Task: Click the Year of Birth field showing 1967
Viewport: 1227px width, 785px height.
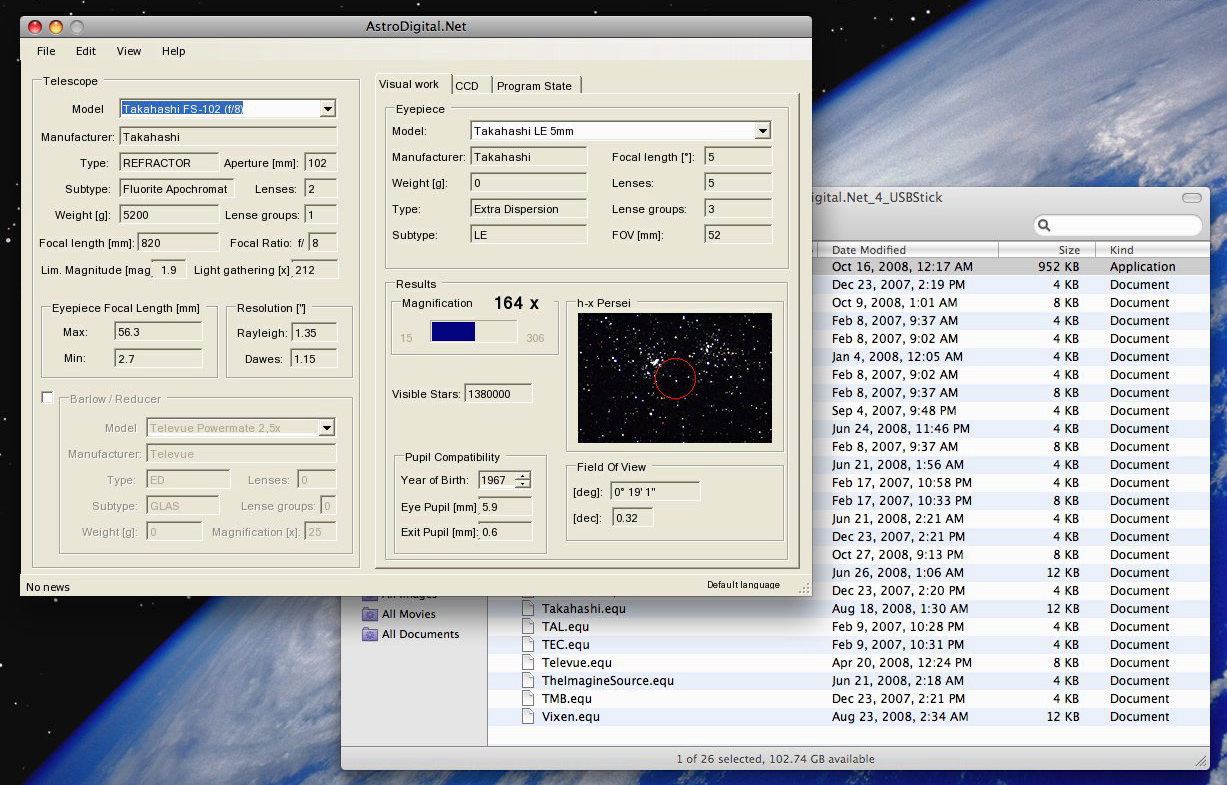Action: tap(497, 480)
